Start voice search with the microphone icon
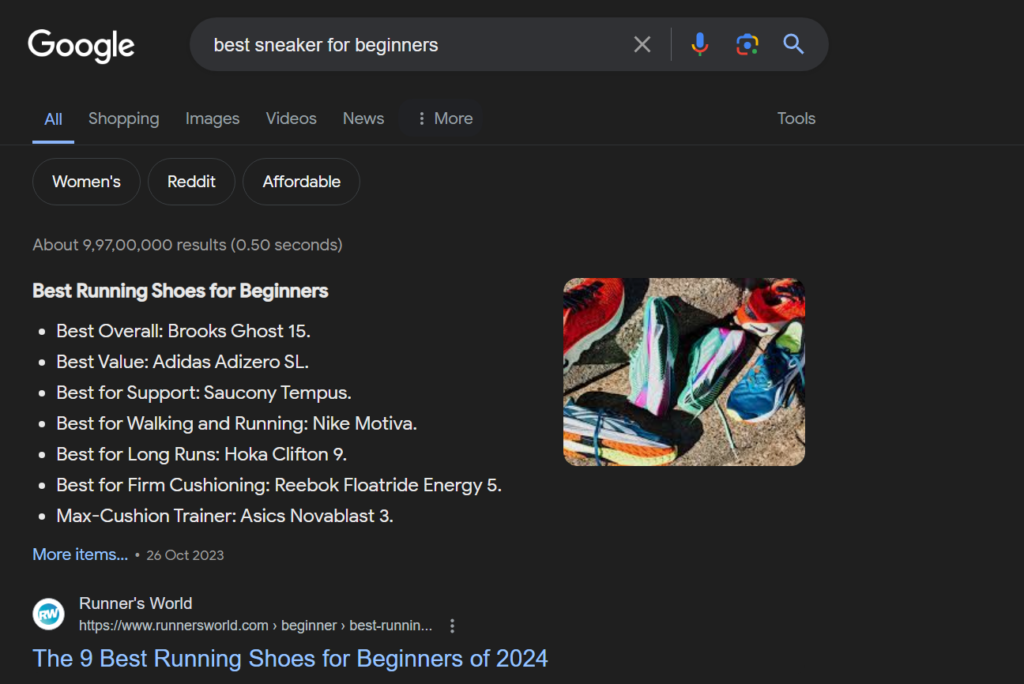This screenshot has width=1024, height=684. pos(699,44)
